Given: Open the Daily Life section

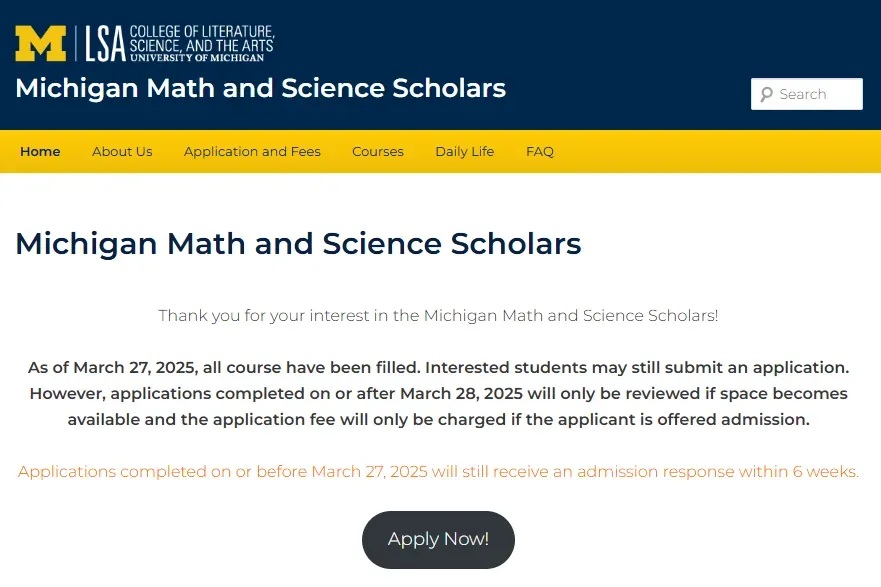Looking at the screenshot, I should pos(465,152).
